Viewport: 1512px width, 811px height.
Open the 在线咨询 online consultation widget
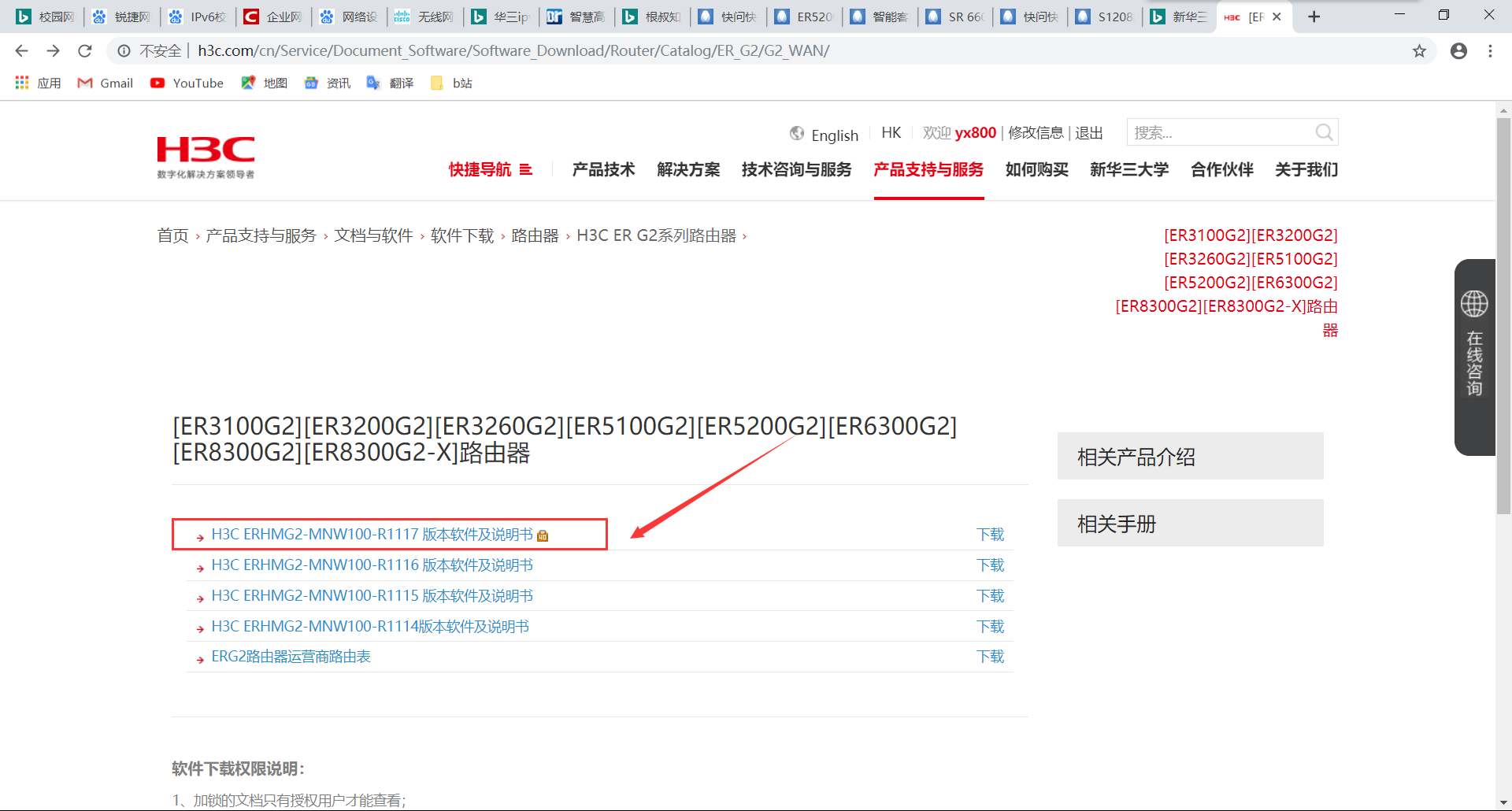1474,357
